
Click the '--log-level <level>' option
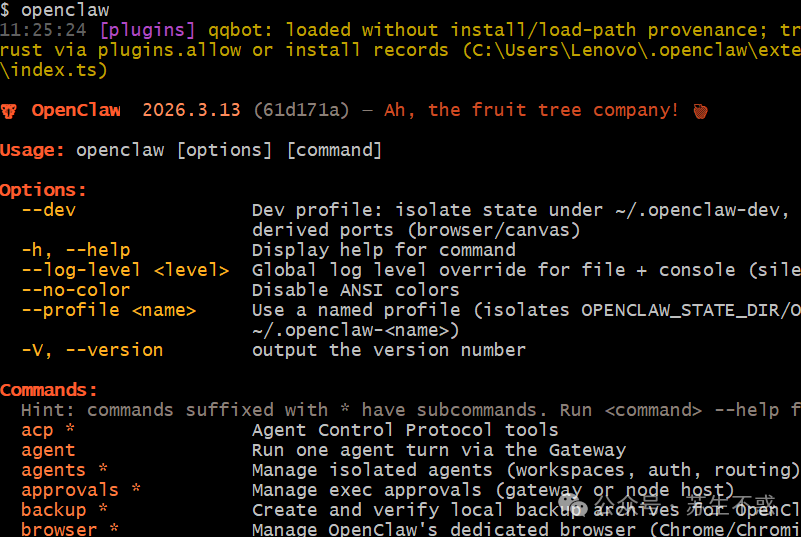pos(125,270)
